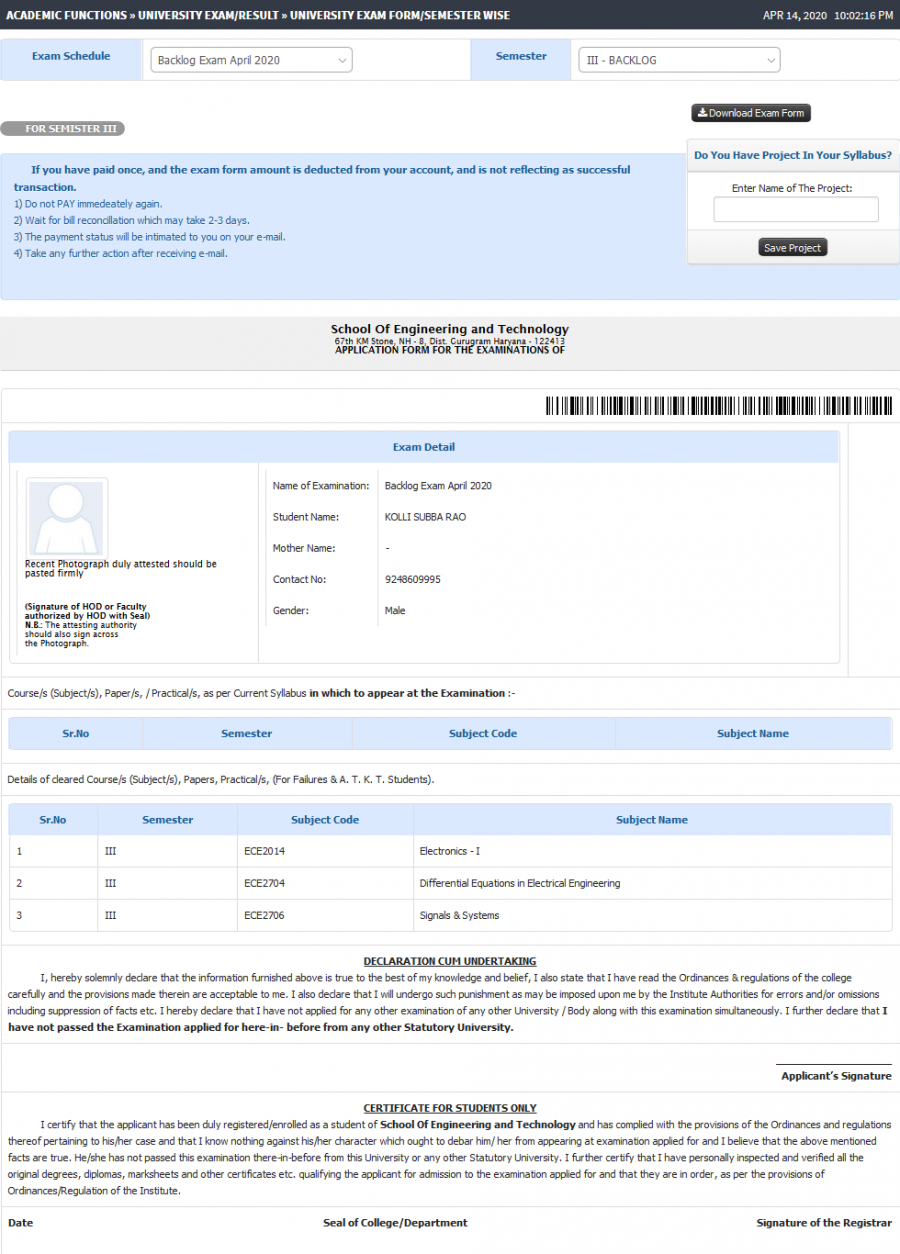The height and width of the screenshot is (1254, 900).
Task: Click the Gender value Male
Action: click(x=395, y=610)
